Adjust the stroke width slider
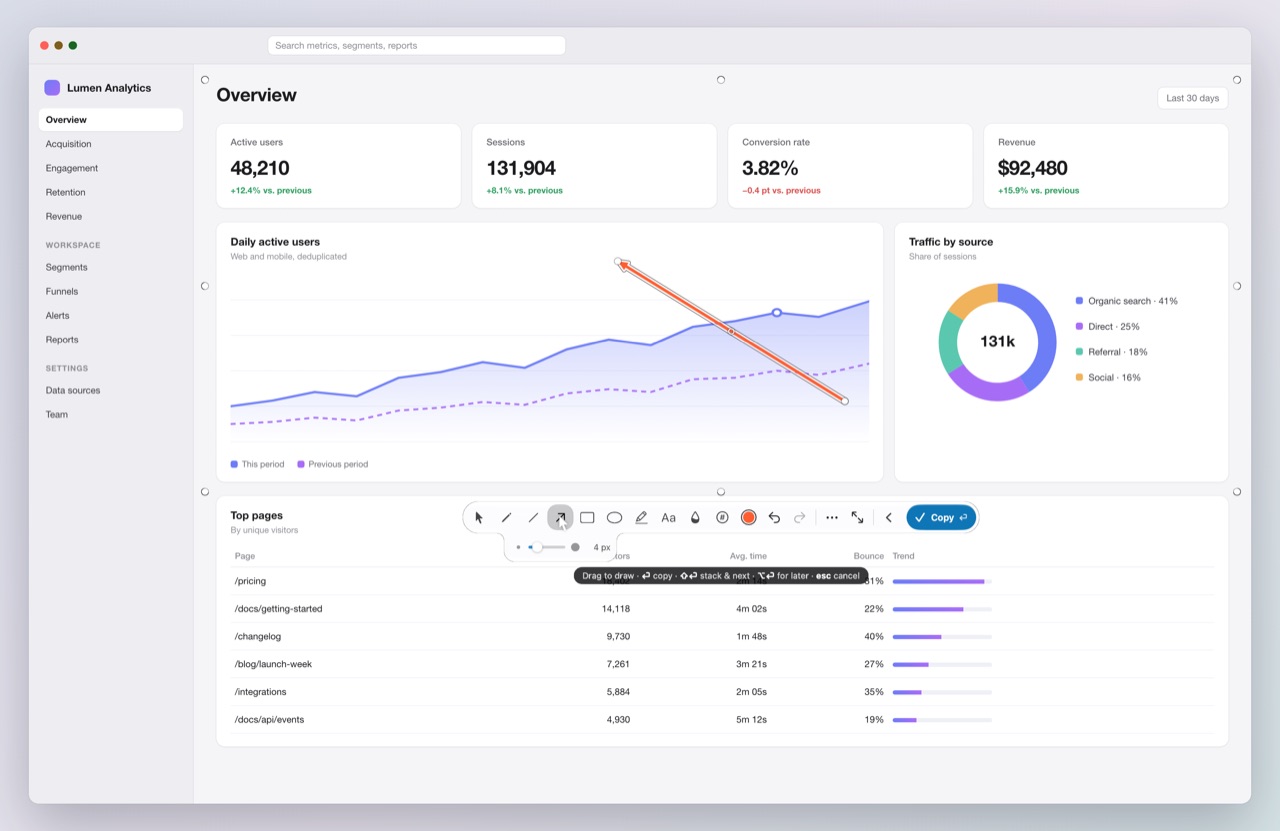The image size is (1280, 831). [x=546, y=547]
